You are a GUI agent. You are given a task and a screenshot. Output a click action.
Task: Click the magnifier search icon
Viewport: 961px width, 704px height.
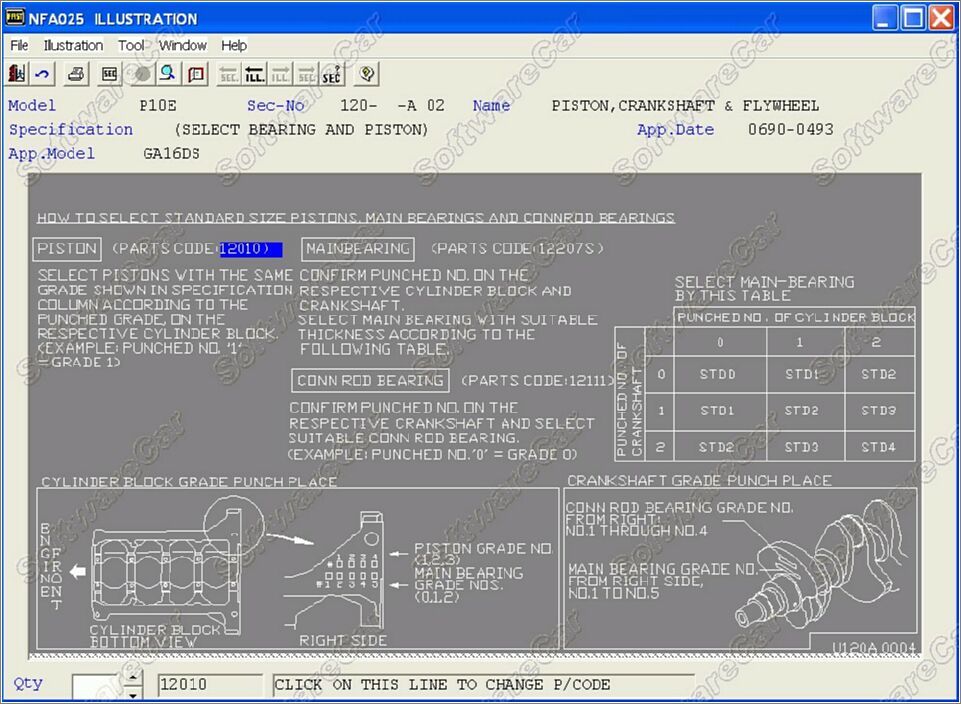tap(168, 74)
